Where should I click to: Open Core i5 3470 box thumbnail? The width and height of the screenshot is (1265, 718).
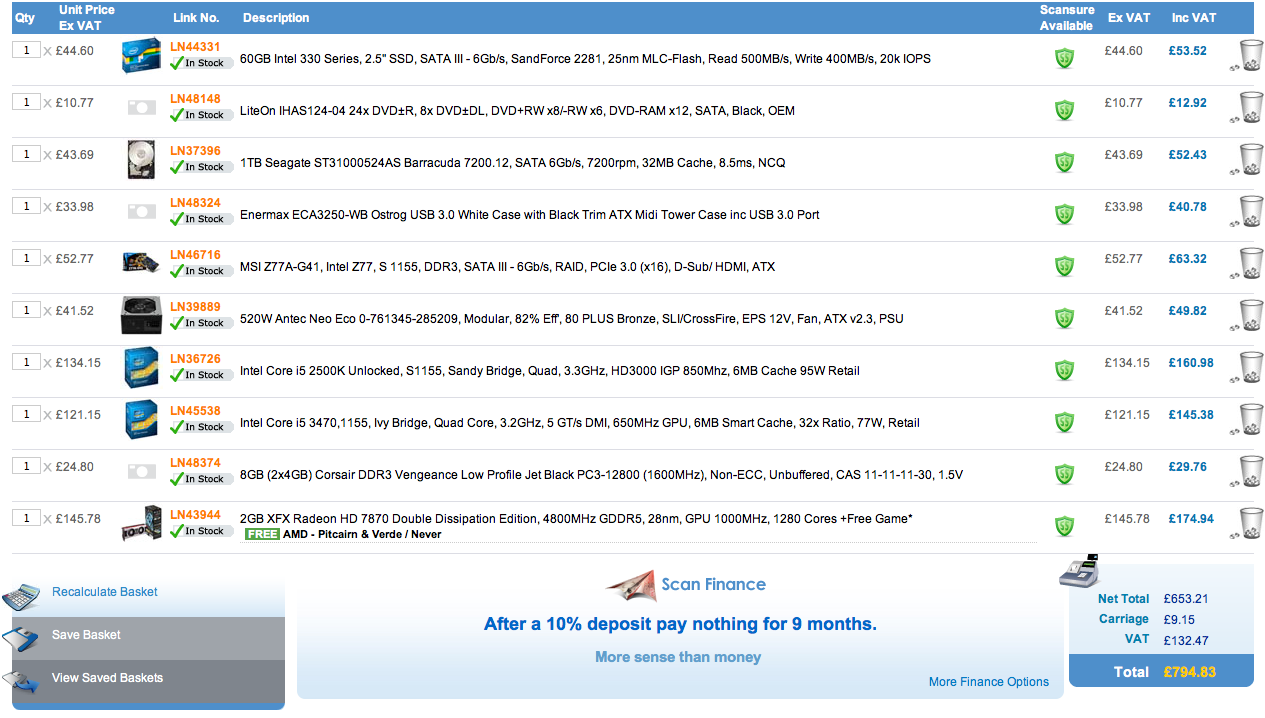click(141, 420)
